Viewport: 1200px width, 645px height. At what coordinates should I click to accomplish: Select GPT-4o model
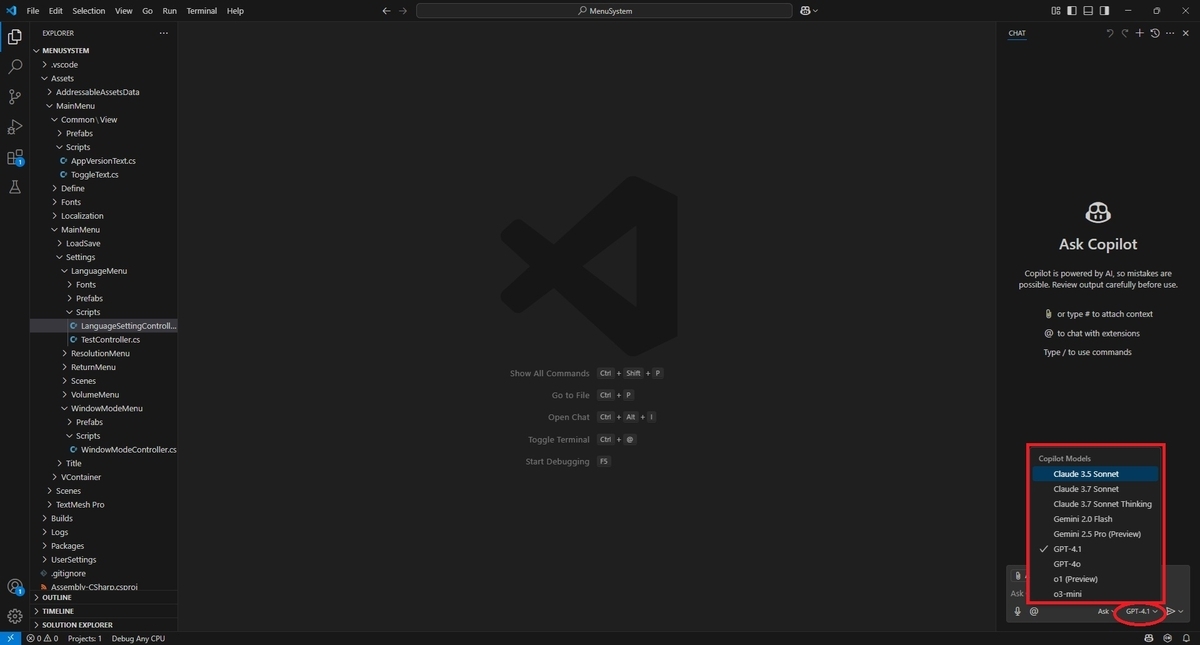[x=1095, y=564]
